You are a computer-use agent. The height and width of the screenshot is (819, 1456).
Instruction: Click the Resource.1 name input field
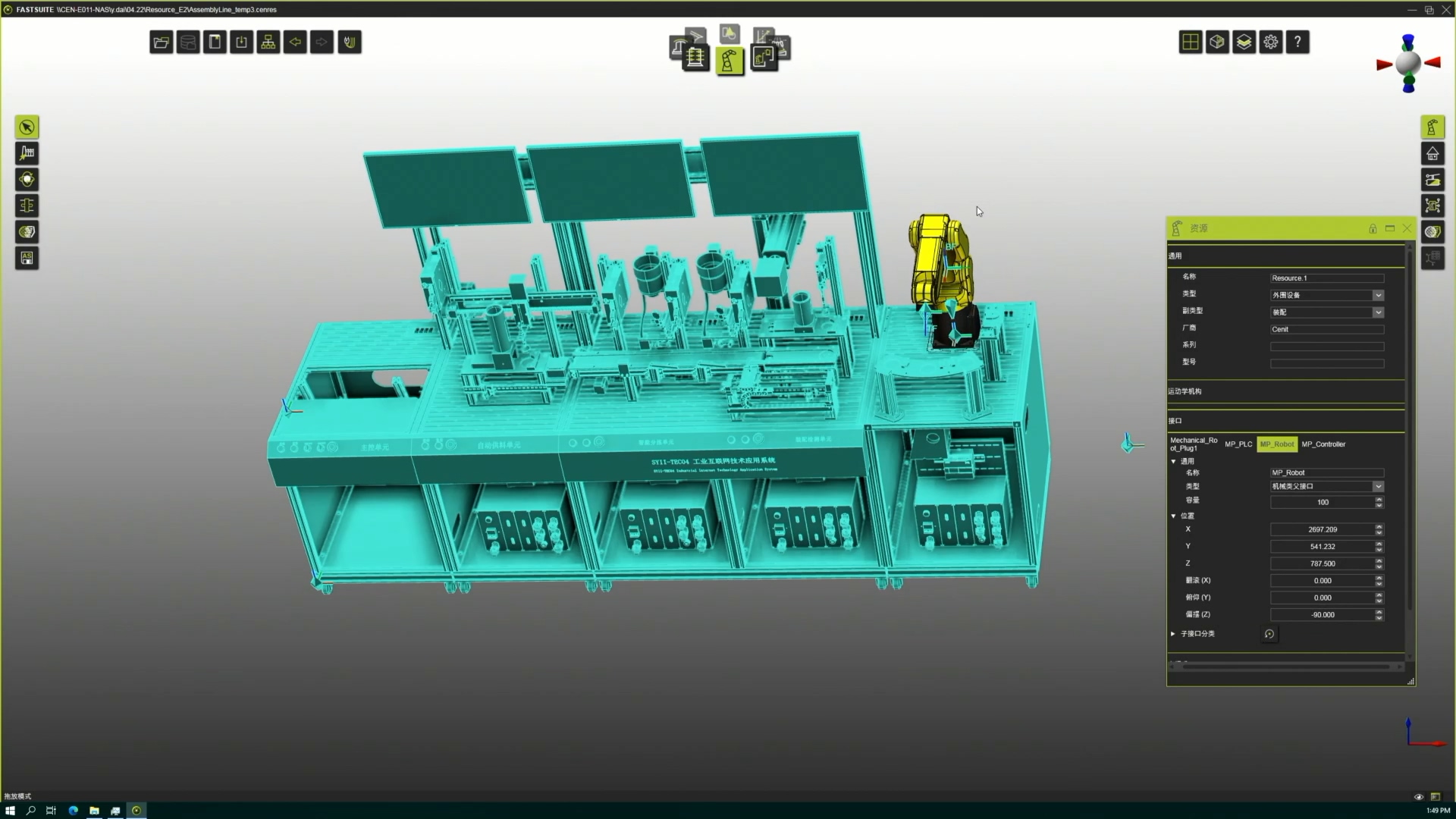coord(1326,278)
